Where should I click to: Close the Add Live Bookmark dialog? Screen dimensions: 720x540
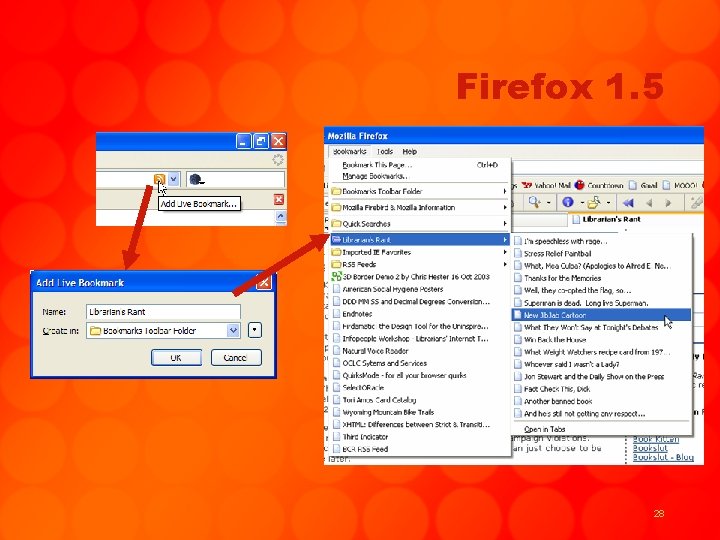264,282
